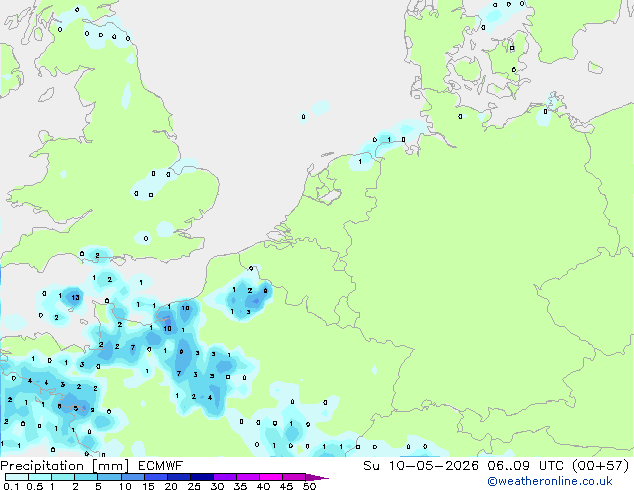This screenshot has height=490, width=634.
Task: Select the 30–35 mm purple swatch
Action: coord(224,477)
